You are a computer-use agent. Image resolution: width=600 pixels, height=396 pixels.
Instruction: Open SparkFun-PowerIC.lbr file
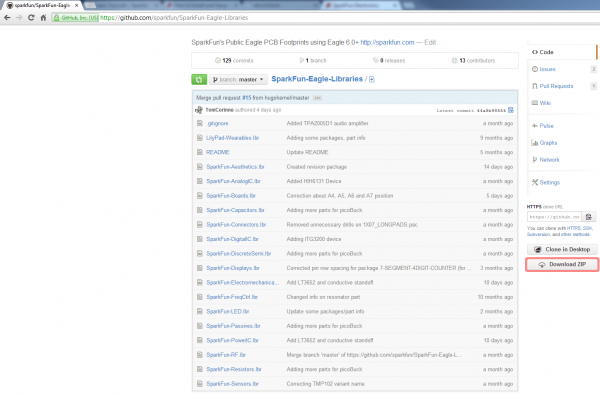click(x=232, y=341)
